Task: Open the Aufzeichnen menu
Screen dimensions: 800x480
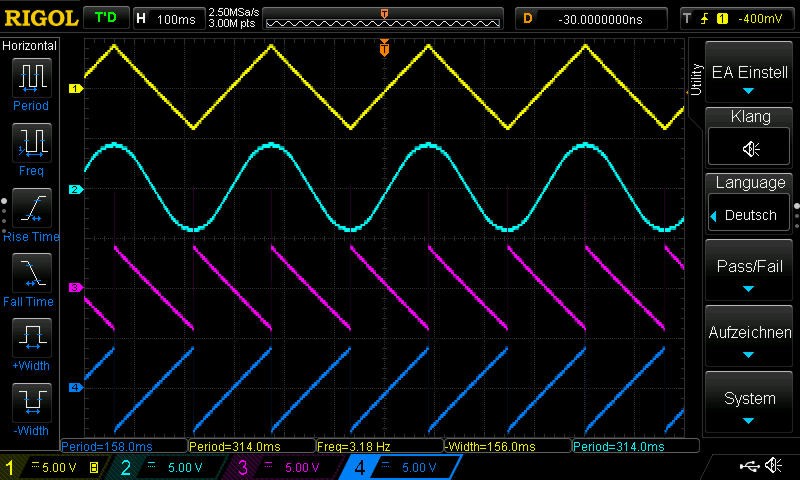Action: [750, 339]
